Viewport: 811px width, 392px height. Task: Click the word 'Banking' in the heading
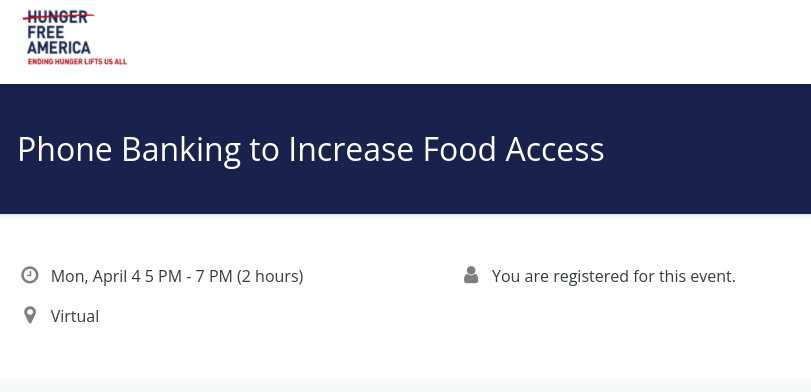coord(182,151)
